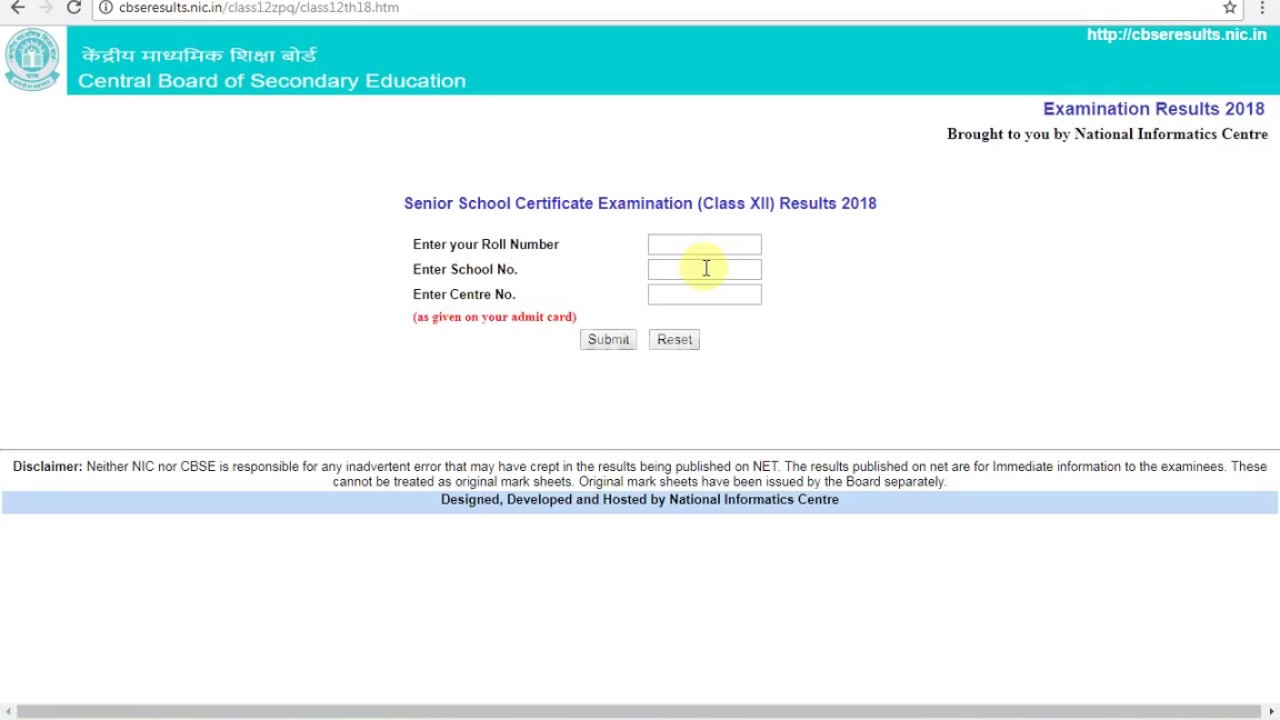This screenshot has width=1280, height=720.
Task: Click the address bar URL
Action: click(259, 7)
